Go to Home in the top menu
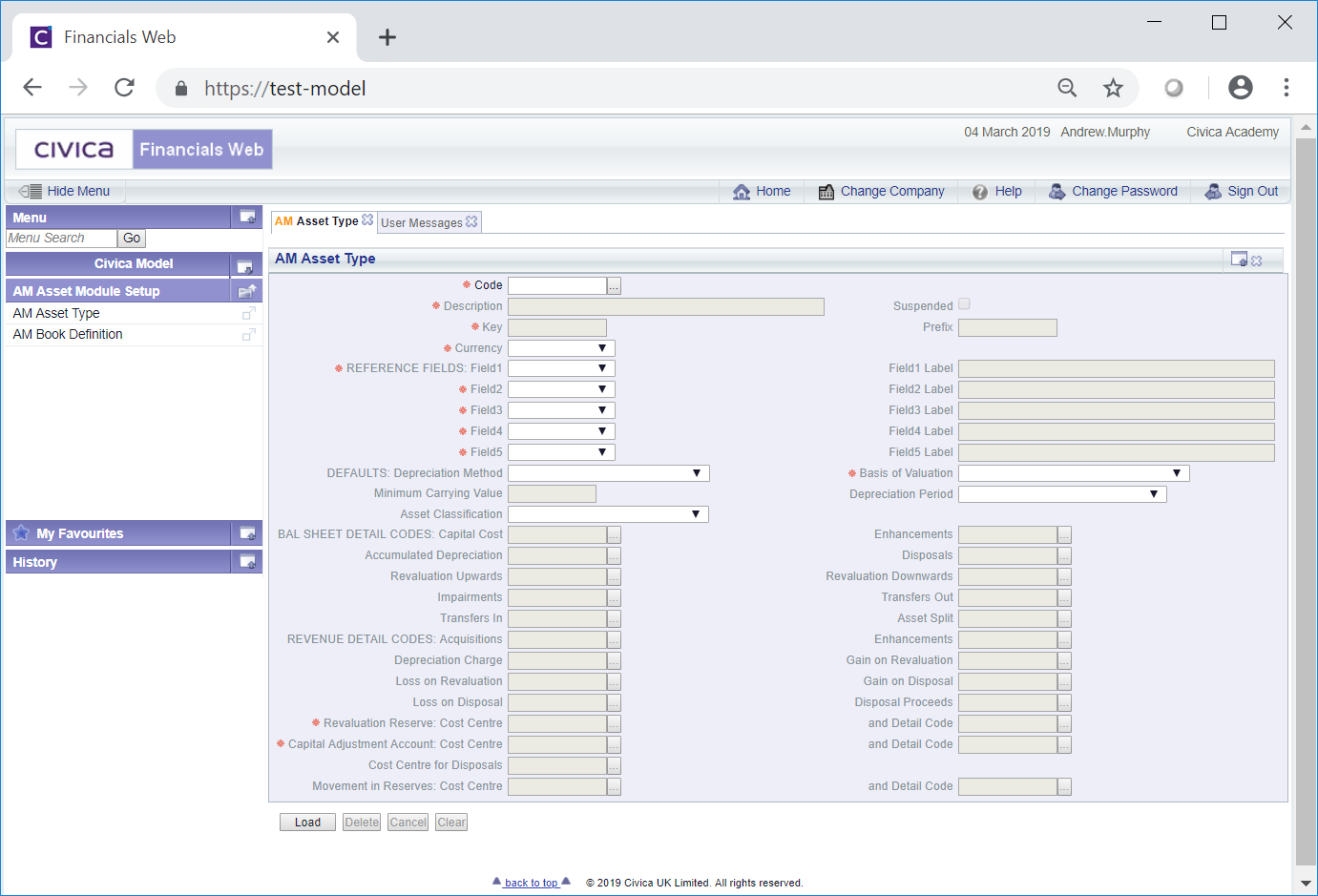Image resolution: width=1318 pixels, height=896 pixels. coord(762,191)
